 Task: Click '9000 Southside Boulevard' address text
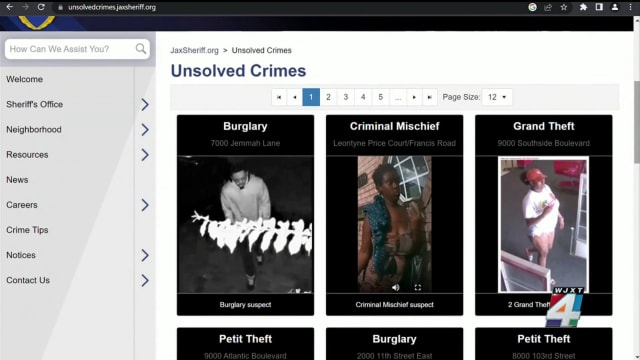point(544,143)
